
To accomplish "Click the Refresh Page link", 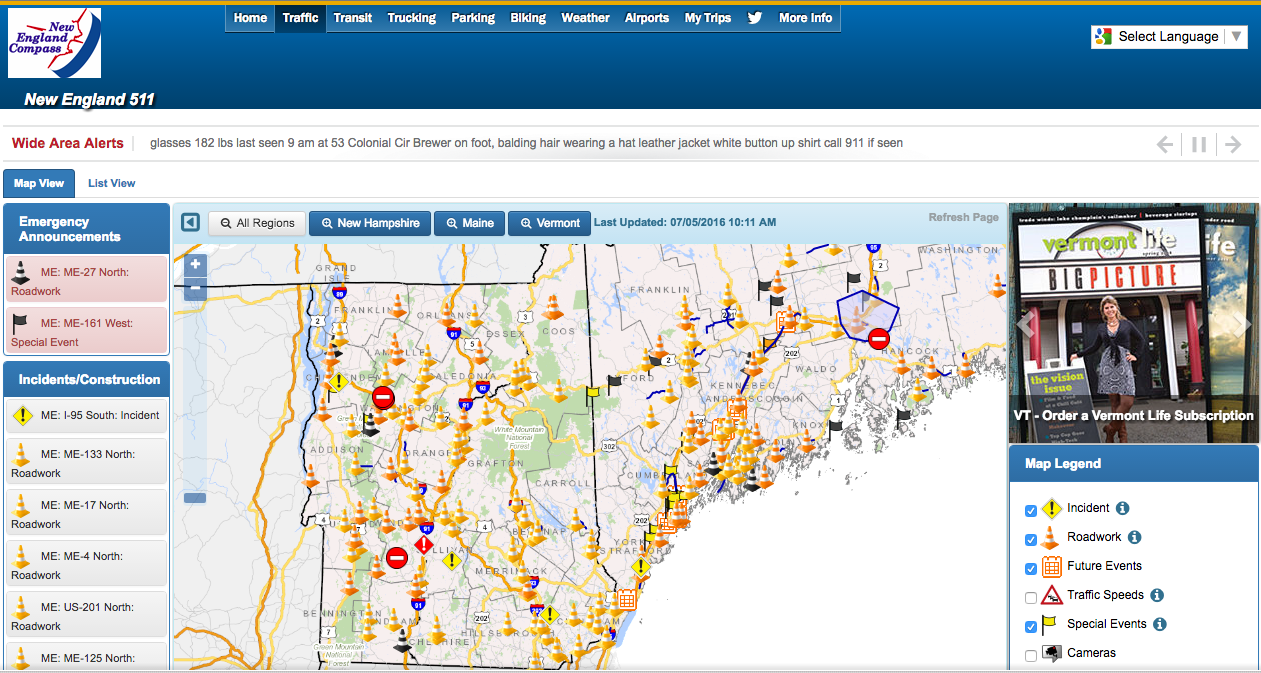I will (963, 217).
